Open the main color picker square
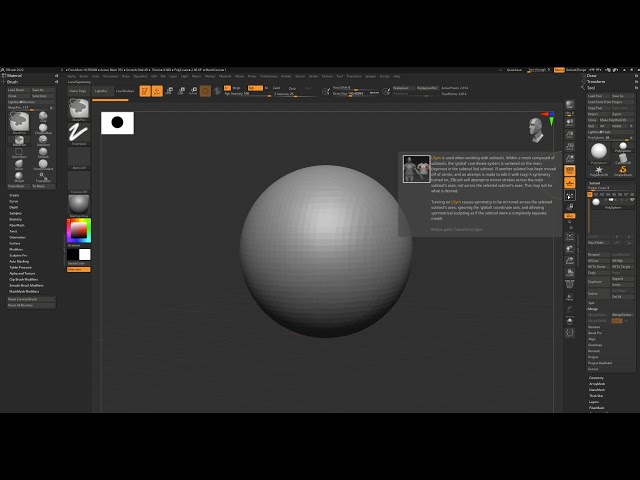This screenshot has width=640, height=480. [x=79, y=231]
